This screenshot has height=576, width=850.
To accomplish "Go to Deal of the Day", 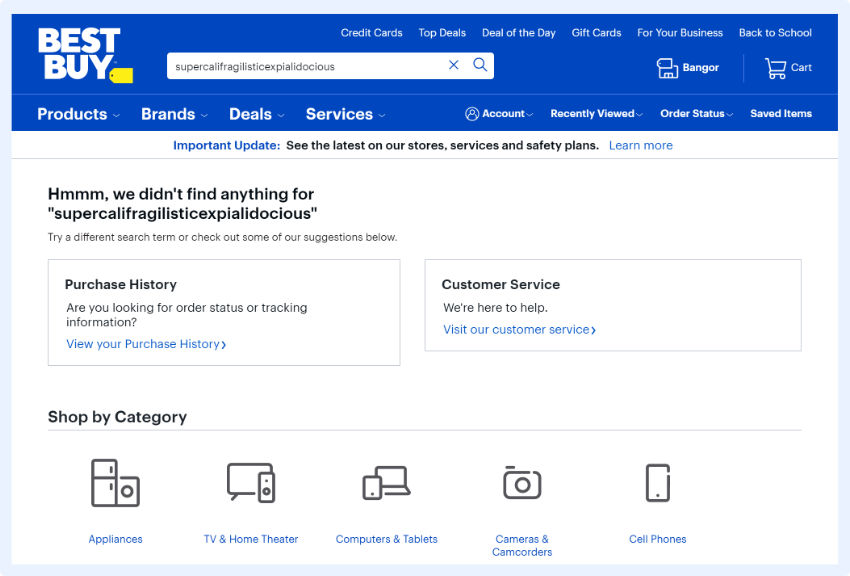I will (518, 33).
